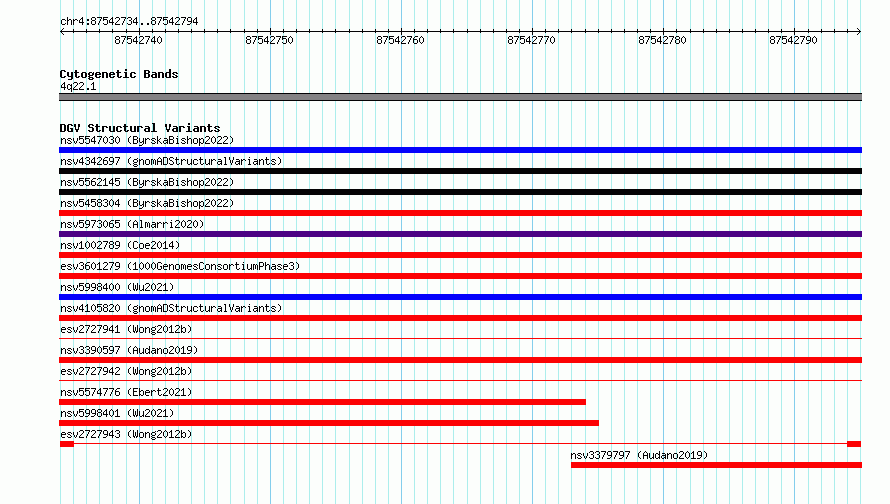Select the black bar under nsv5562145

460,192
